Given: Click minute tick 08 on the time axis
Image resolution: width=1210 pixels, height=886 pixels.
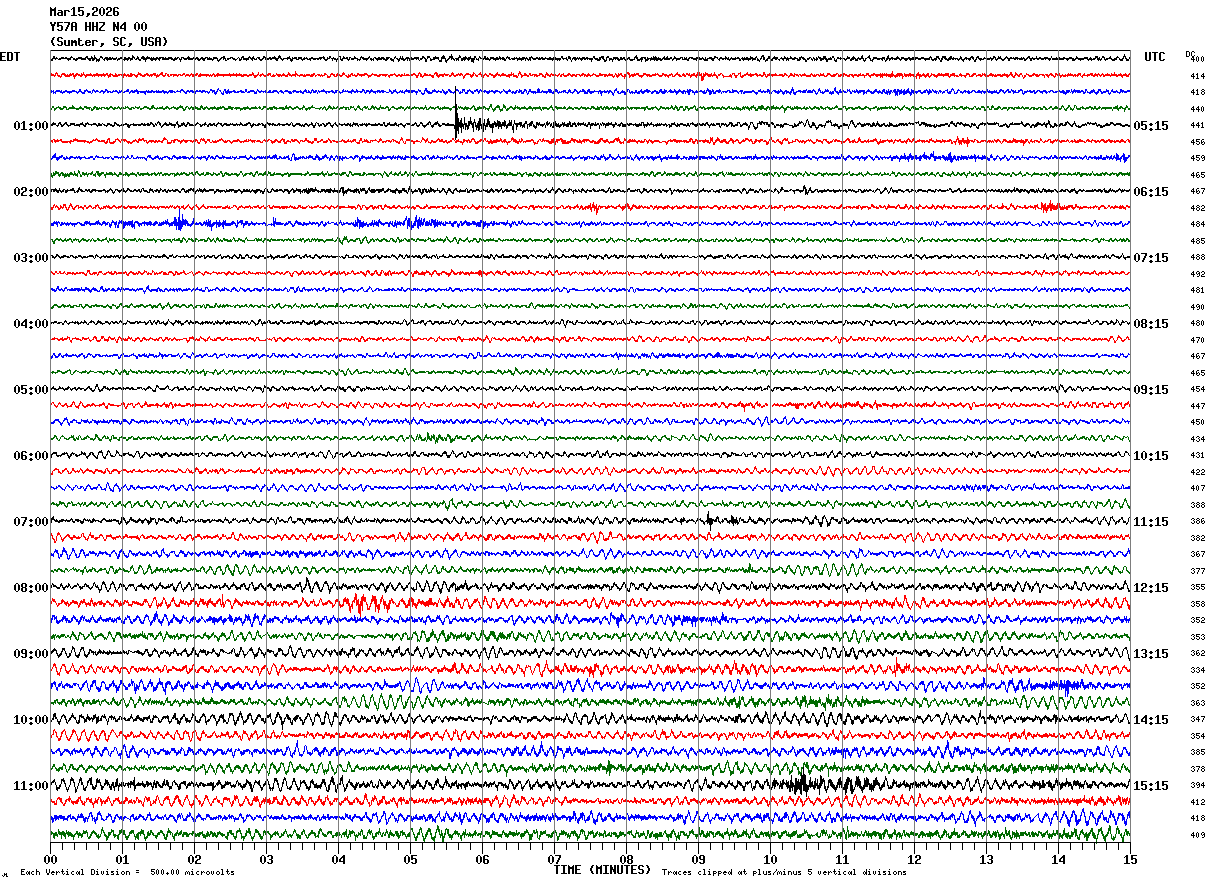Looking at the screenshot, I should [626, 859].
